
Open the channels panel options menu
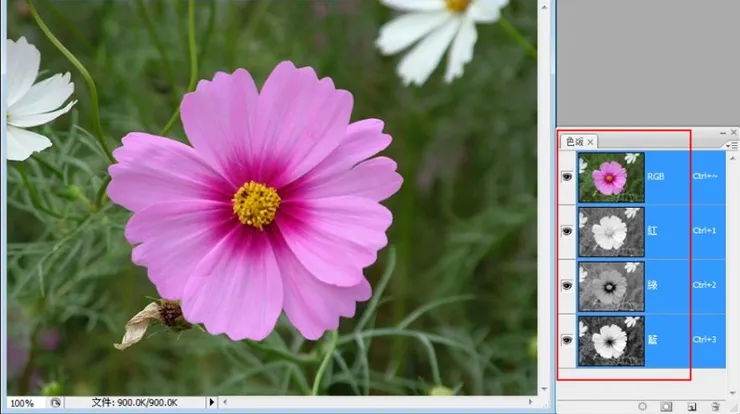[733, 146]
